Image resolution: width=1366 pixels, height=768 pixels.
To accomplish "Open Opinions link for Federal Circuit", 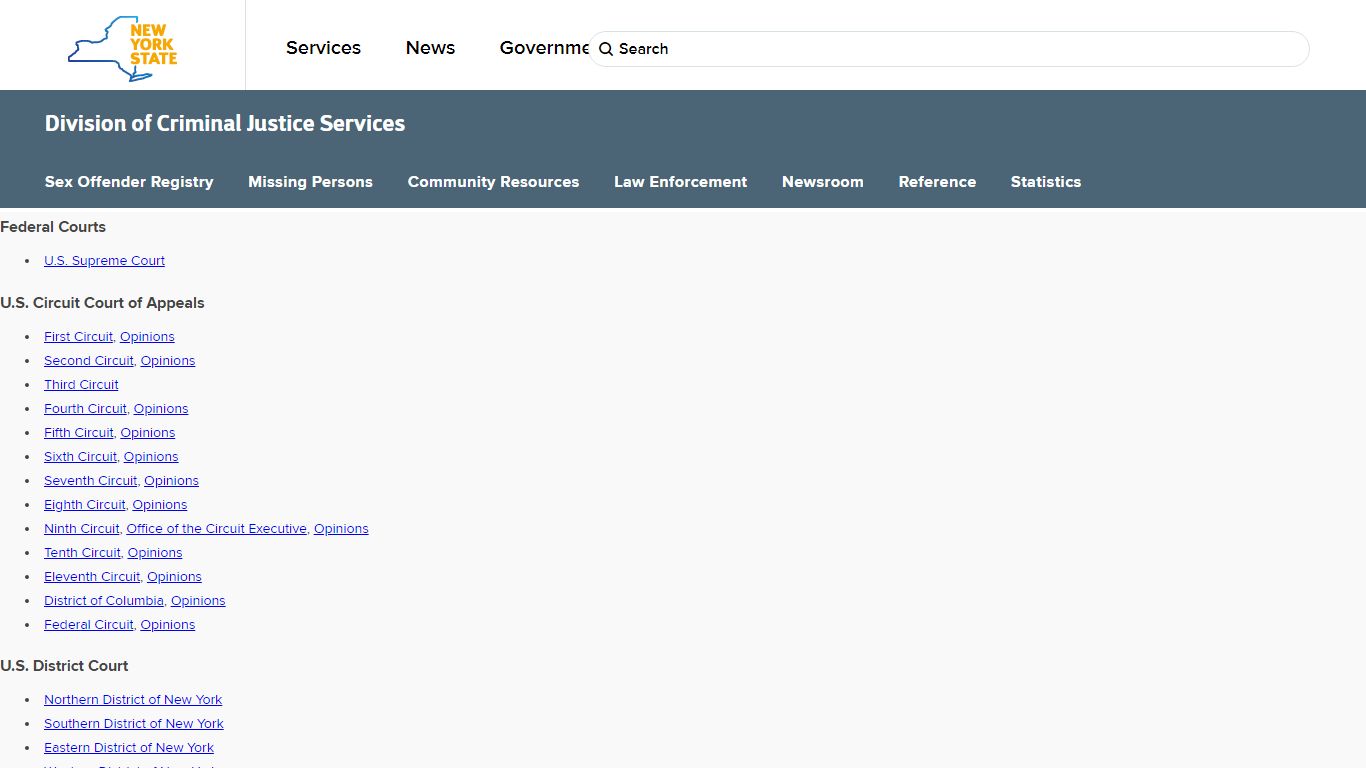I will [x=168, y=625].
